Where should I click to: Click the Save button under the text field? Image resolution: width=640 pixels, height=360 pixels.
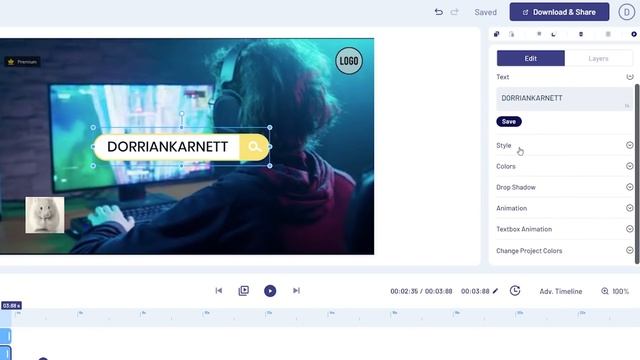coord(509,121)
